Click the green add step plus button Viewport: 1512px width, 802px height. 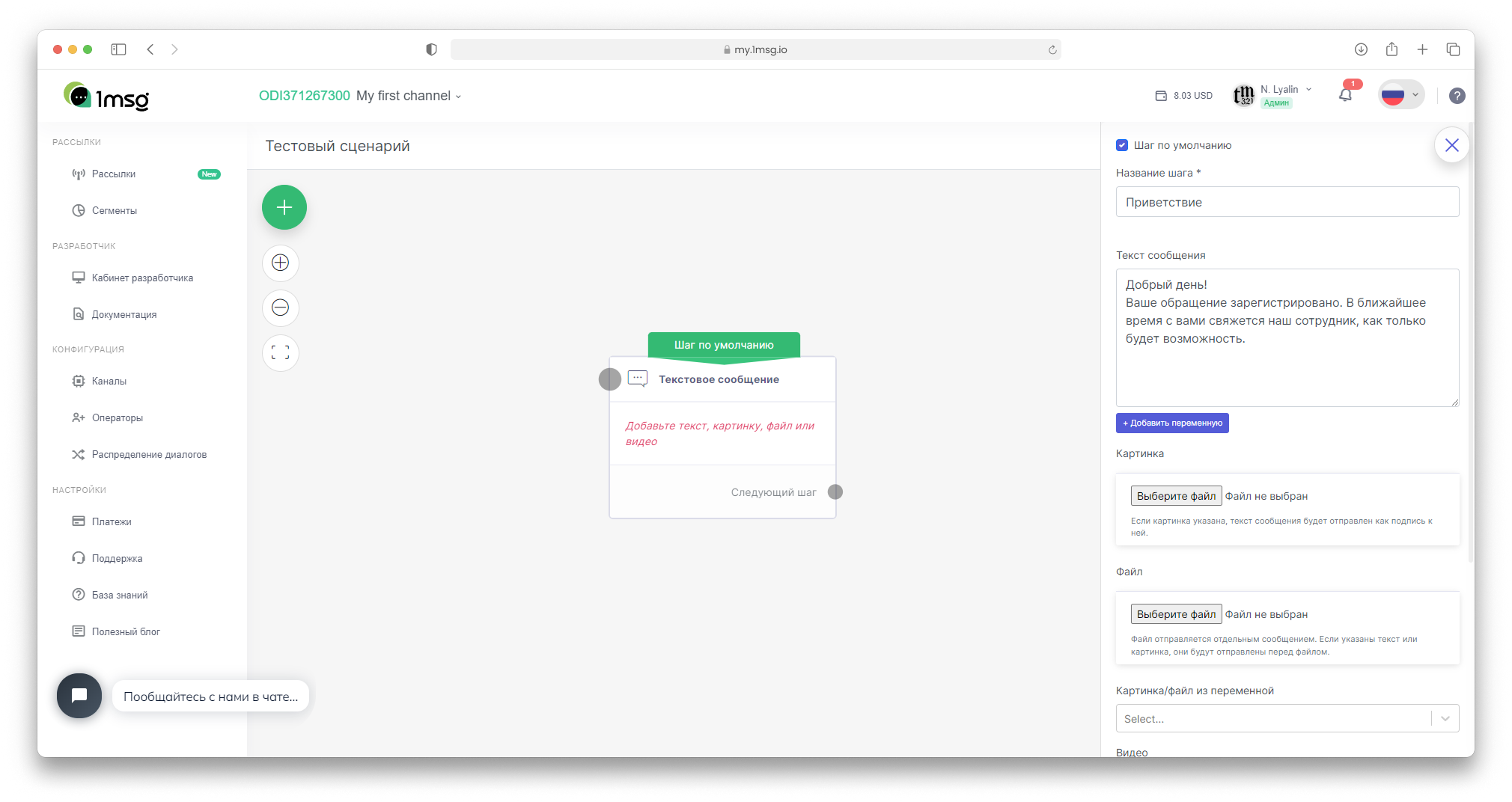point(284,207)
